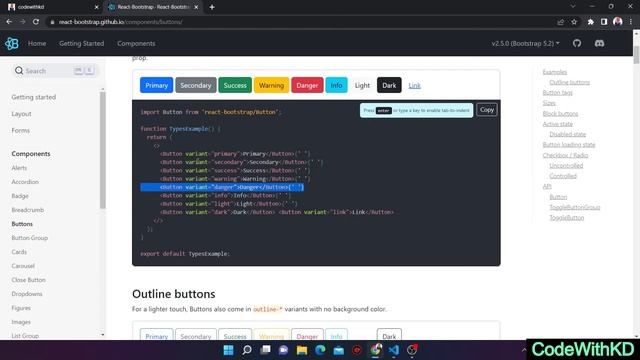640x360 pixels.
Task: Click the Link variant button
Action: (x=414, y=85)
